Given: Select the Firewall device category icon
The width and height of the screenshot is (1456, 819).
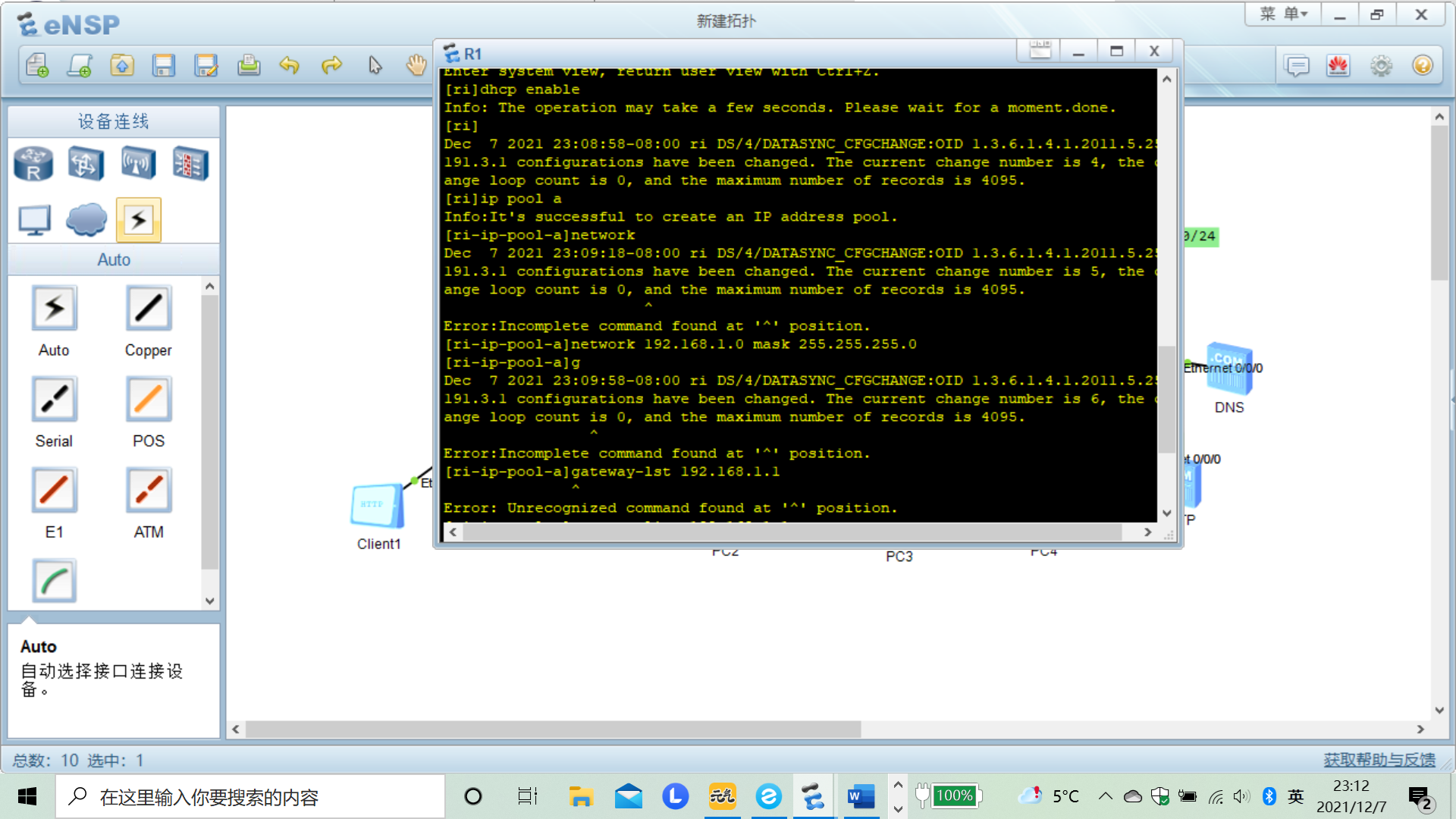Looking at the screenshot, I should click(190, 164).
